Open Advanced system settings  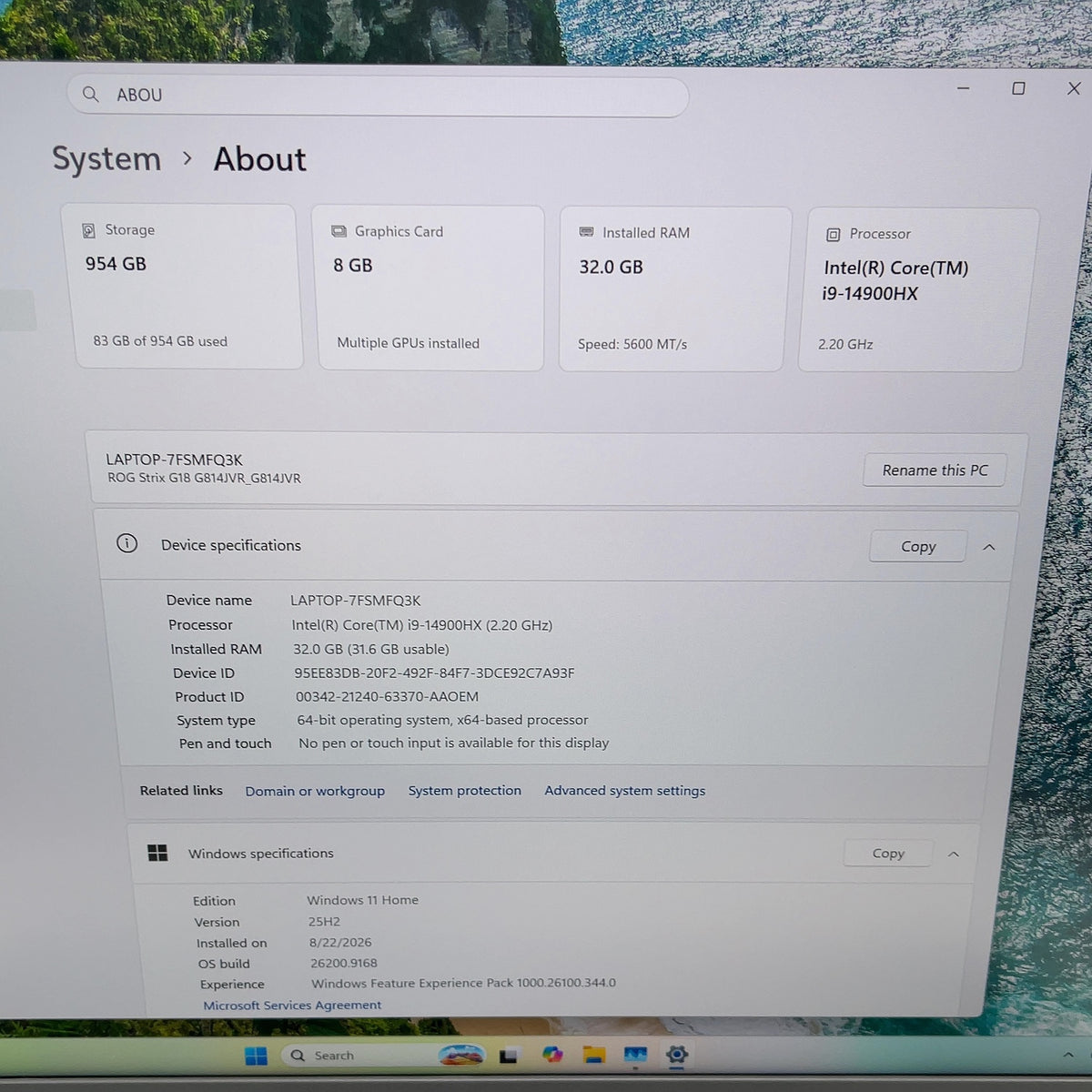click(x=624, y=790)
